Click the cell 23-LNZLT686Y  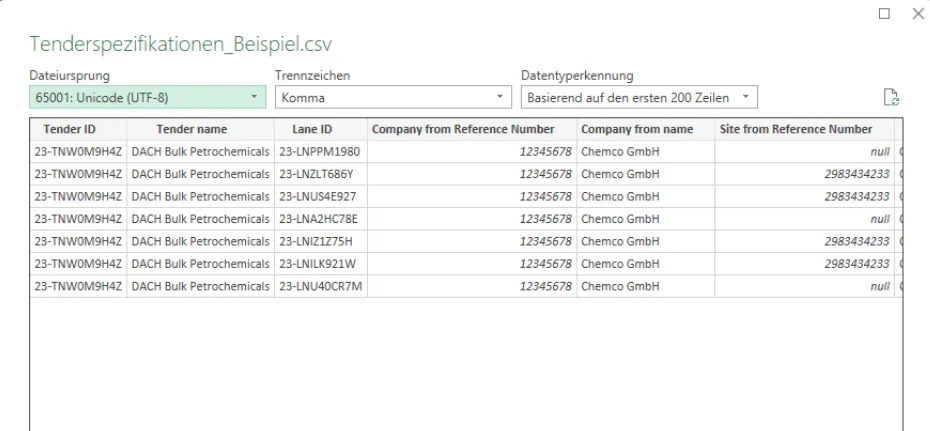pyautogui.click(x=321, y=174)
